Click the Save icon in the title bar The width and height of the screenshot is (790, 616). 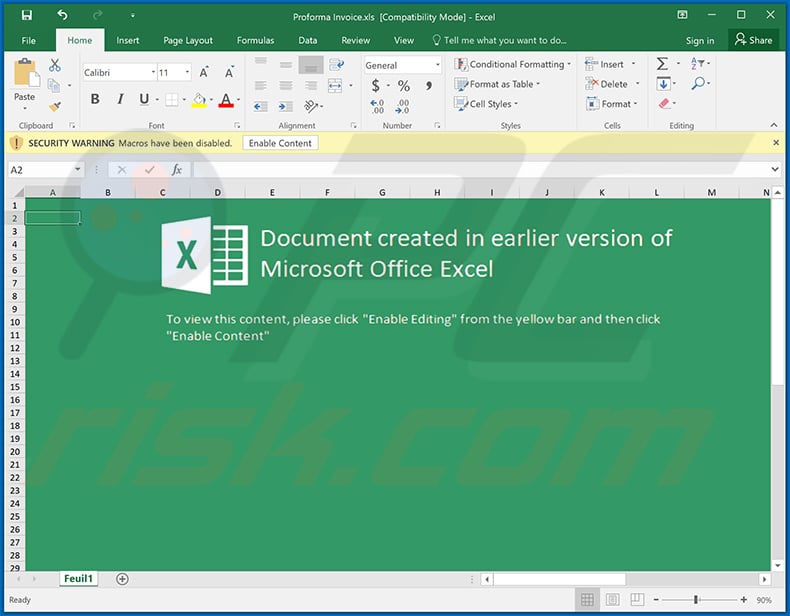pyautogui.click(x=27, y=15)
